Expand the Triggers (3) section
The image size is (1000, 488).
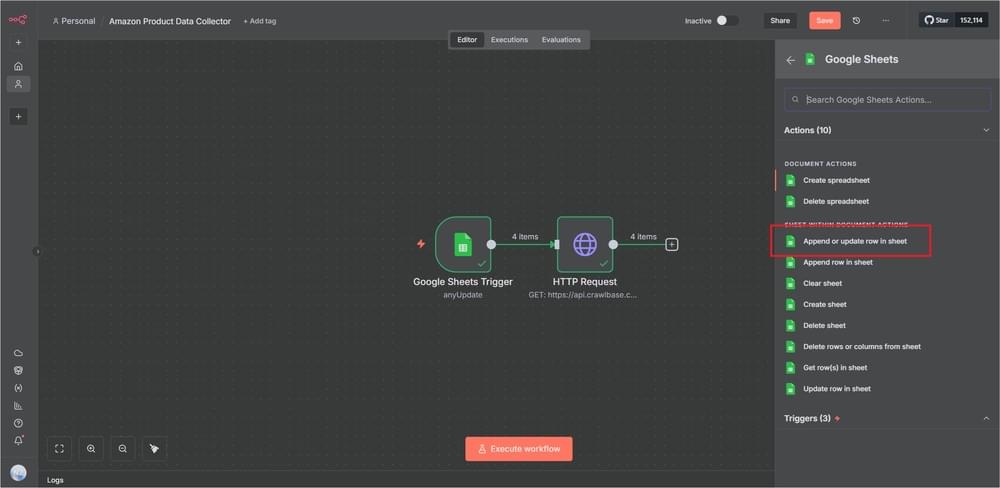[986, 418]
